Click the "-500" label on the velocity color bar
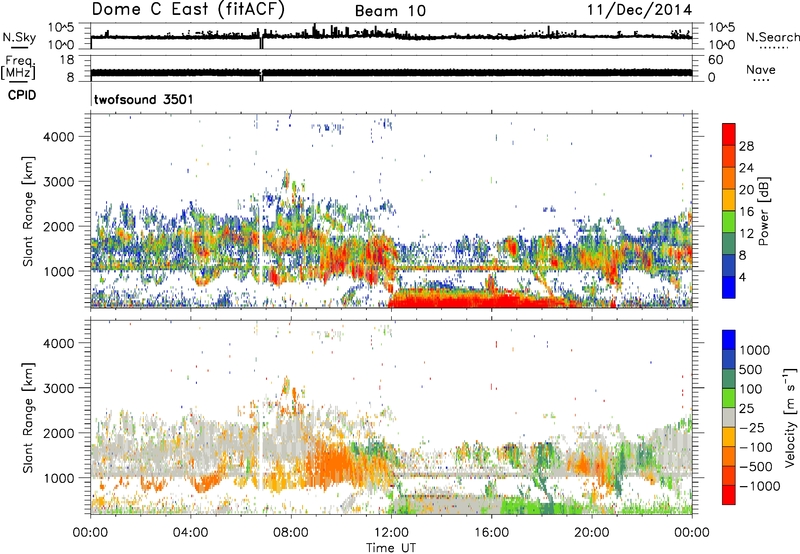The width and height of the screenshot is (800, 554). pyautogui.click(x=755, y=467)
